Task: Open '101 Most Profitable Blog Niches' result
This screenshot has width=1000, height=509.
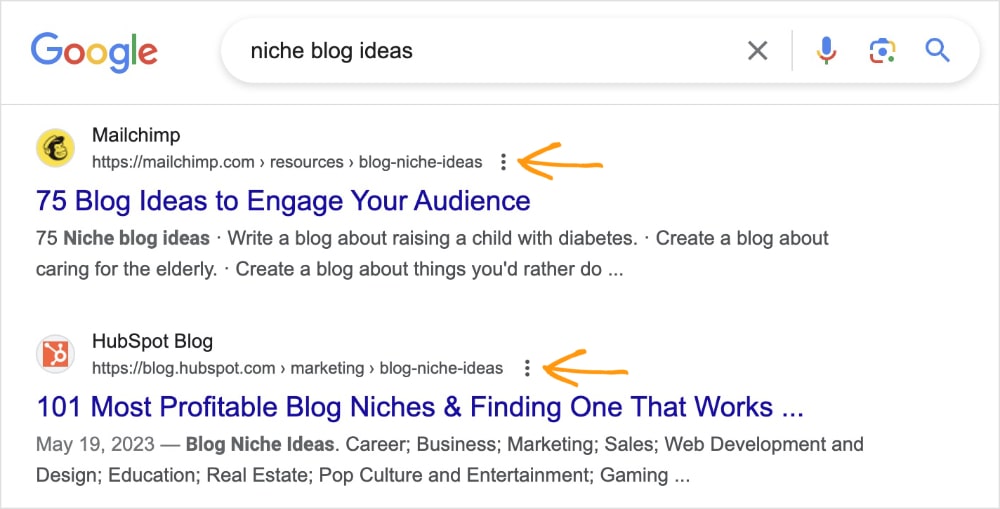Action: [x=420, y=407]
